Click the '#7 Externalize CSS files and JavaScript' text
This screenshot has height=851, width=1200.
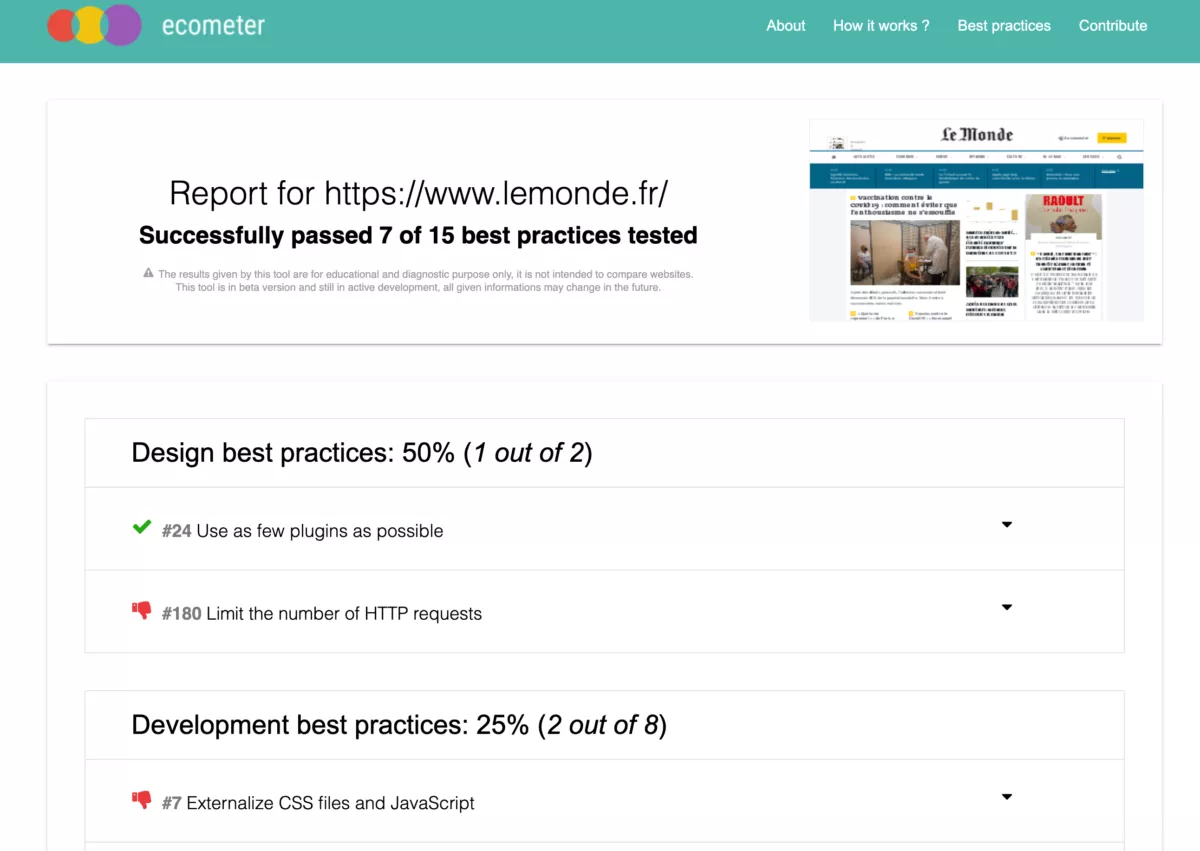(x=318, y=803)
